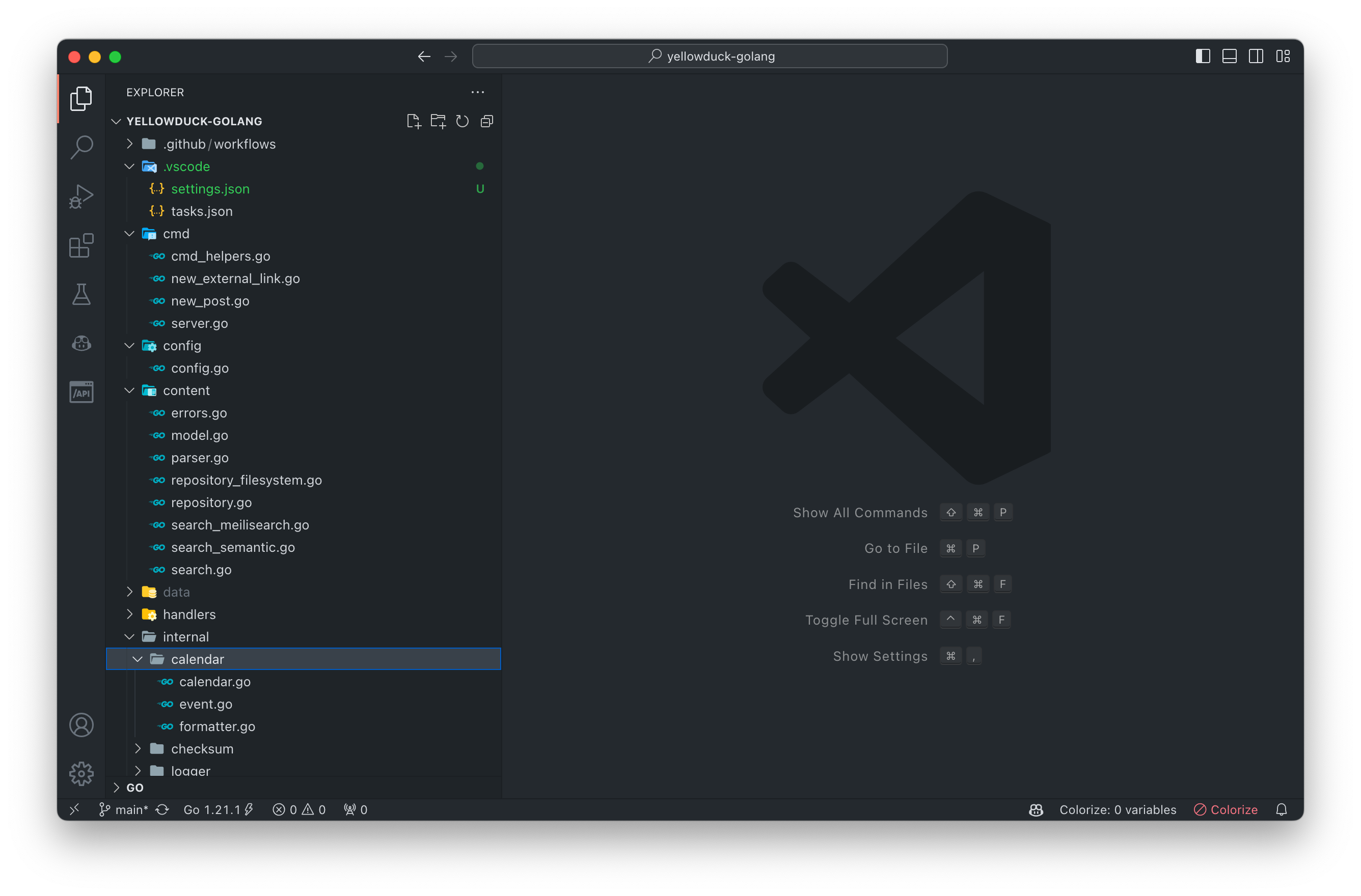Screen dimensions: 1361x896
Task: Open the API client view
Action: tap(81, 392)
